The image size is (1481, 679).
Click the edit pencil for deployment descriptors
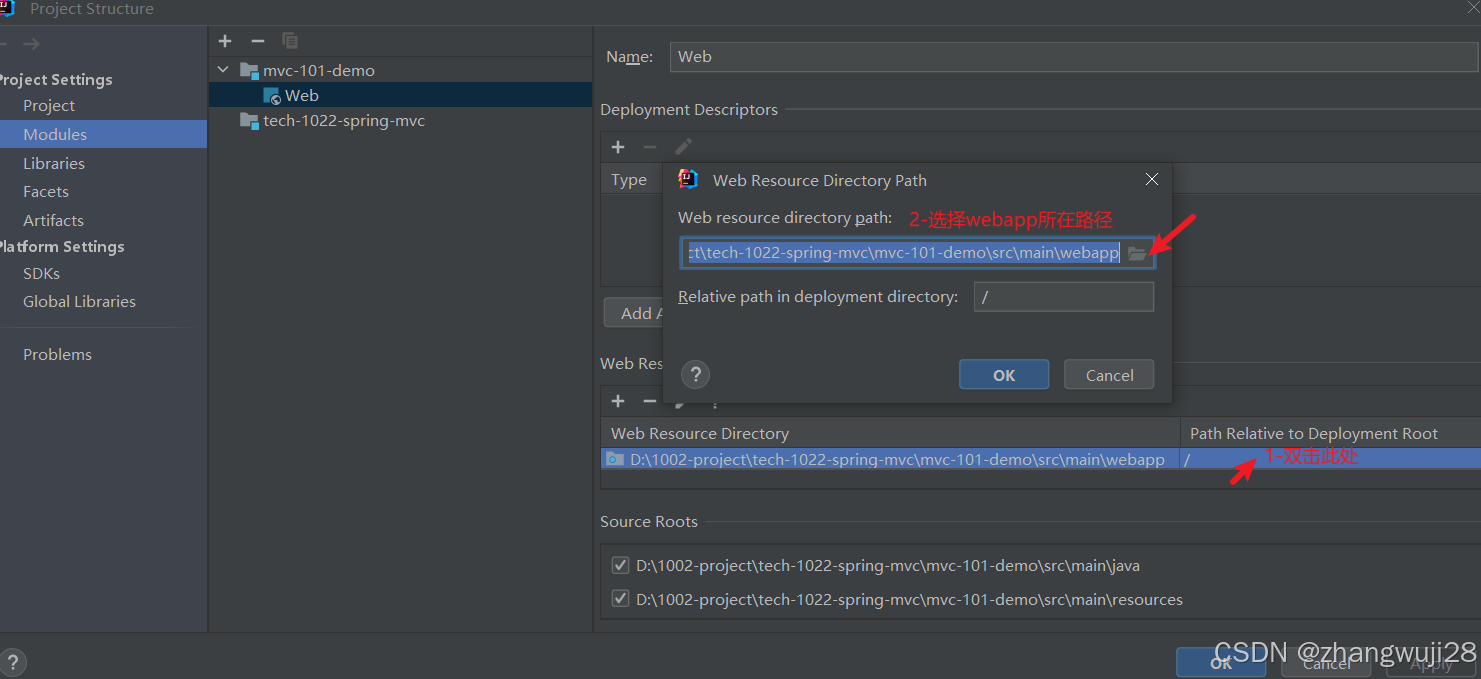[x=683, y=147]
